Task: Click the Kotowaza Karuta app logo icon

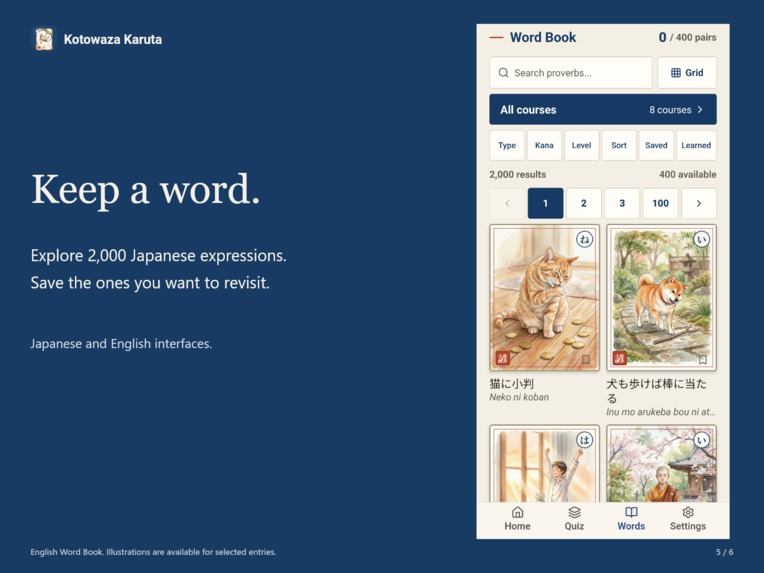Action: point(44,39)
